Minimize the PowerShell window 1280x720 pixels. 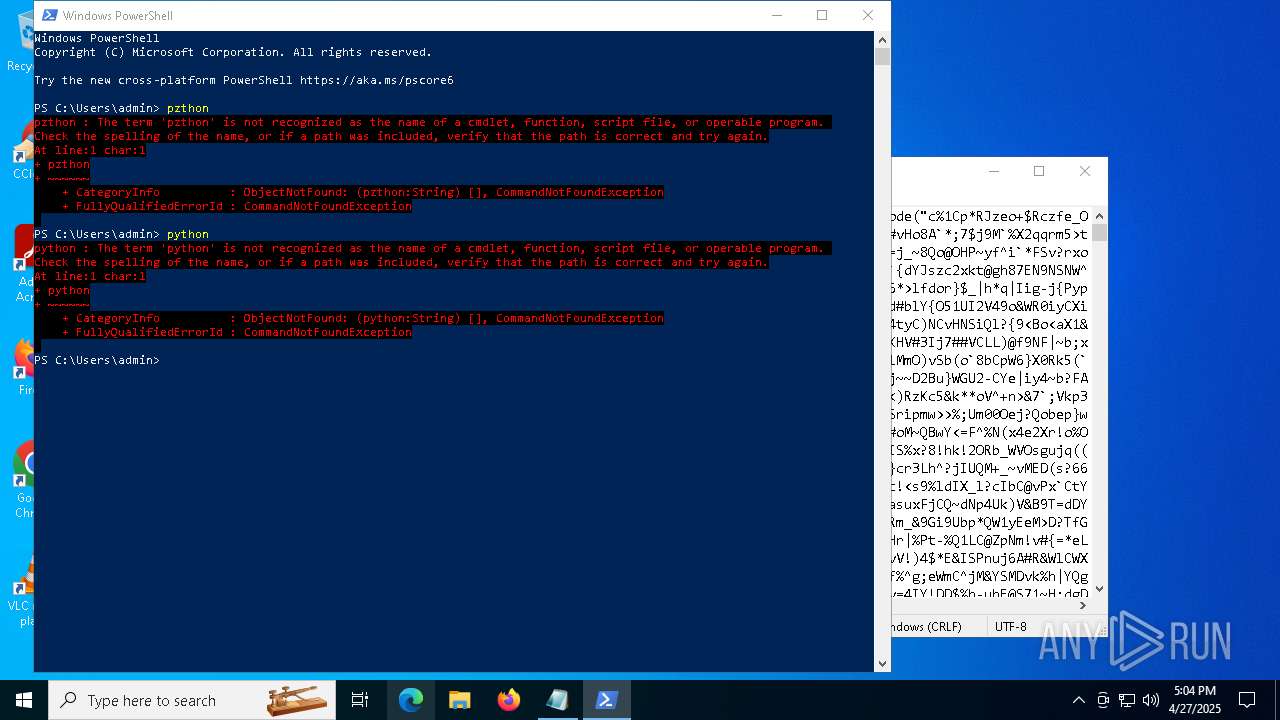pos(776,15)
